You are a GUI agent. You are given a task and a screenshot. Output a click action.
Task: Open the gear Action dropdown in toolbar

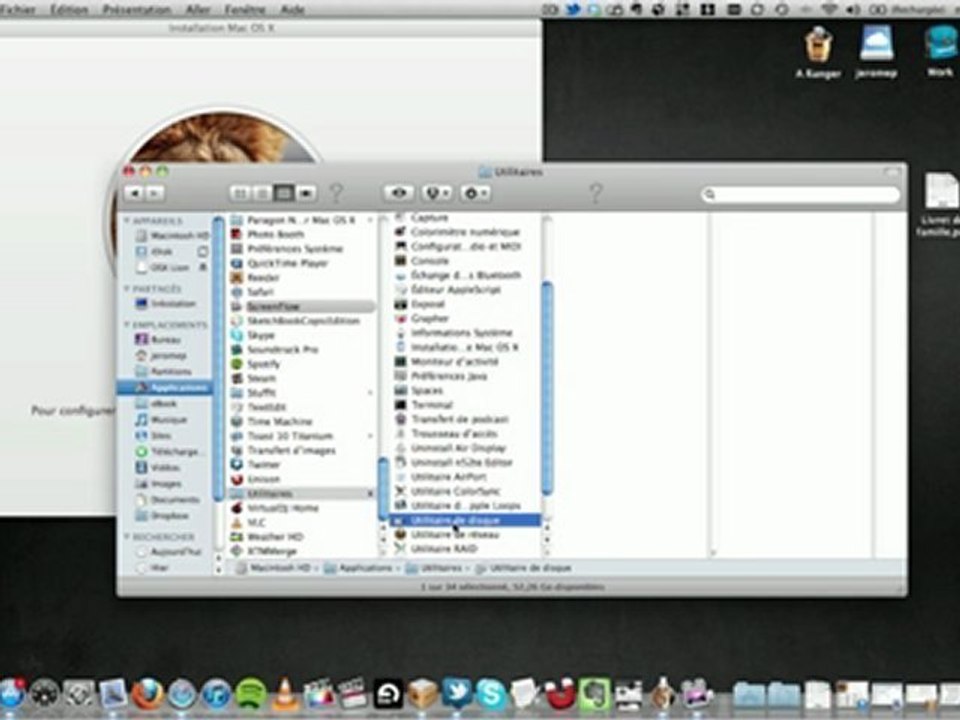pos(476,193)
